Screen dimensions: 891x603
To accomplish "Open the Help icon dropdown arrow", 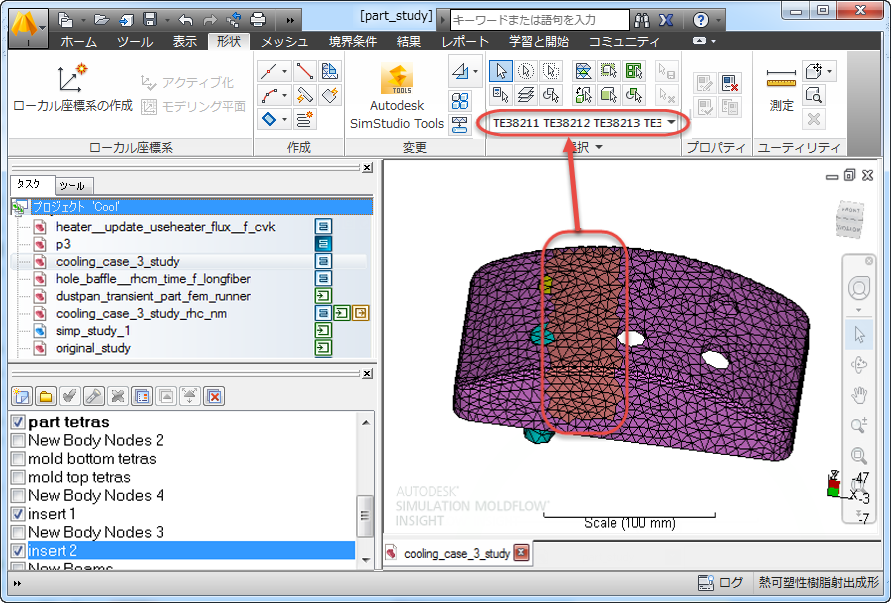I will pos(719,21).
